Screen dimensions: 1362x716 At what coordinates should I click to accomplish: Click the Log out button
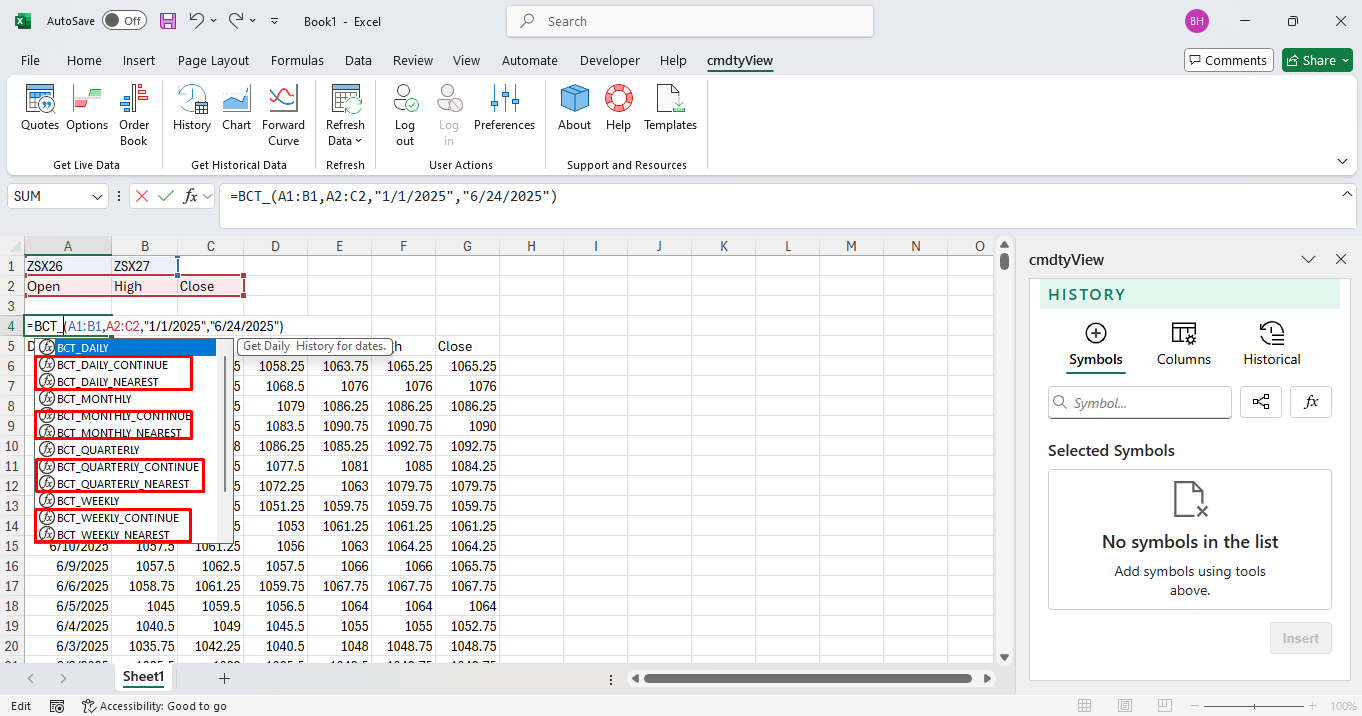405,116
